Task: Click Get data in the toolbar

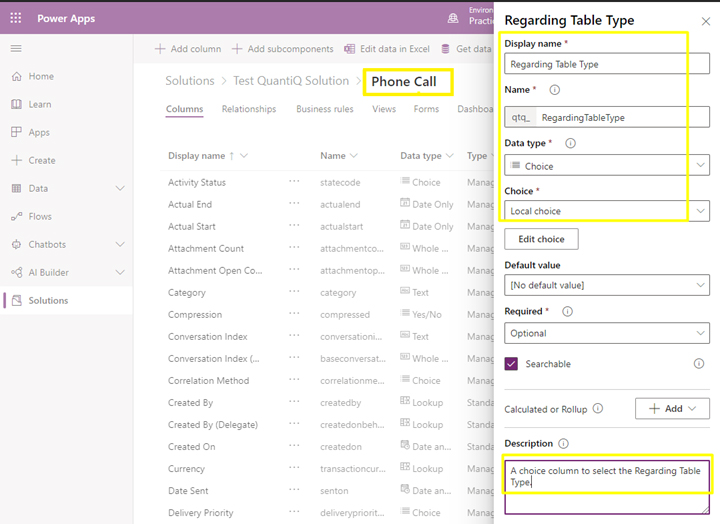Action: (467, 49)
